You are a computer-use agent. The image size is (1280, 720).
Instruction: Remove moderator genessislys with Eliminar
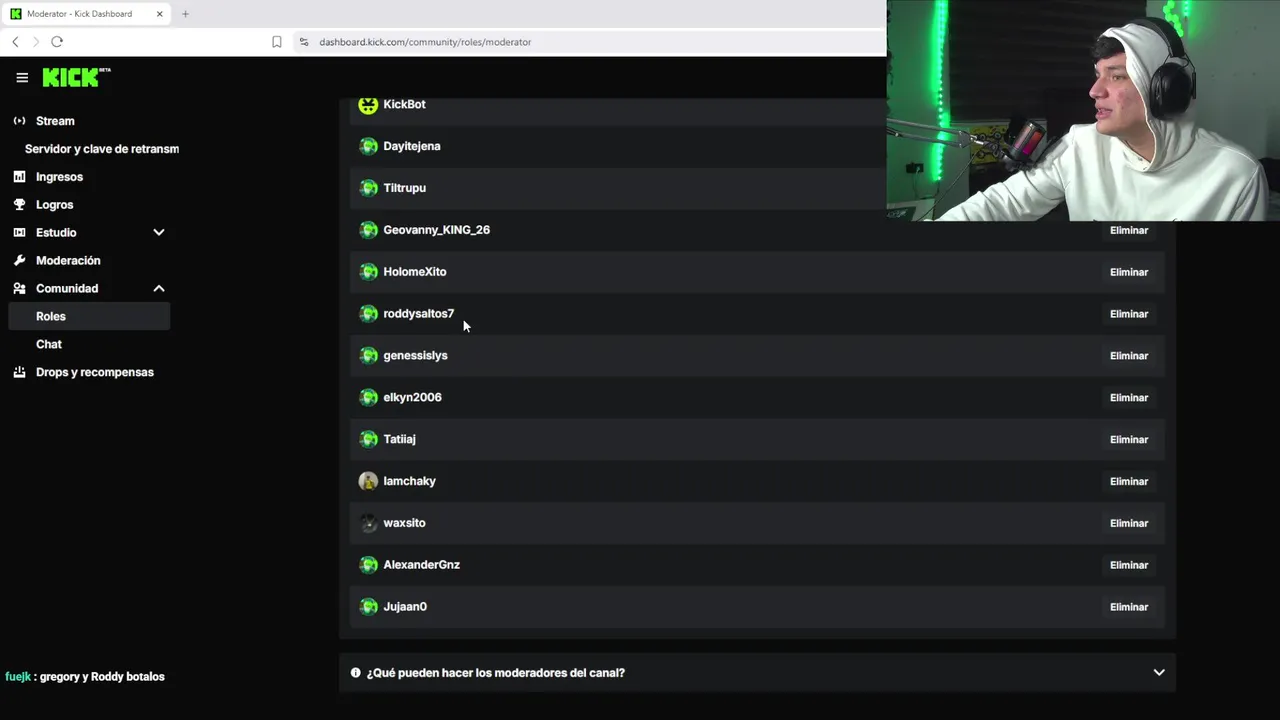[x=1129, y=357]
